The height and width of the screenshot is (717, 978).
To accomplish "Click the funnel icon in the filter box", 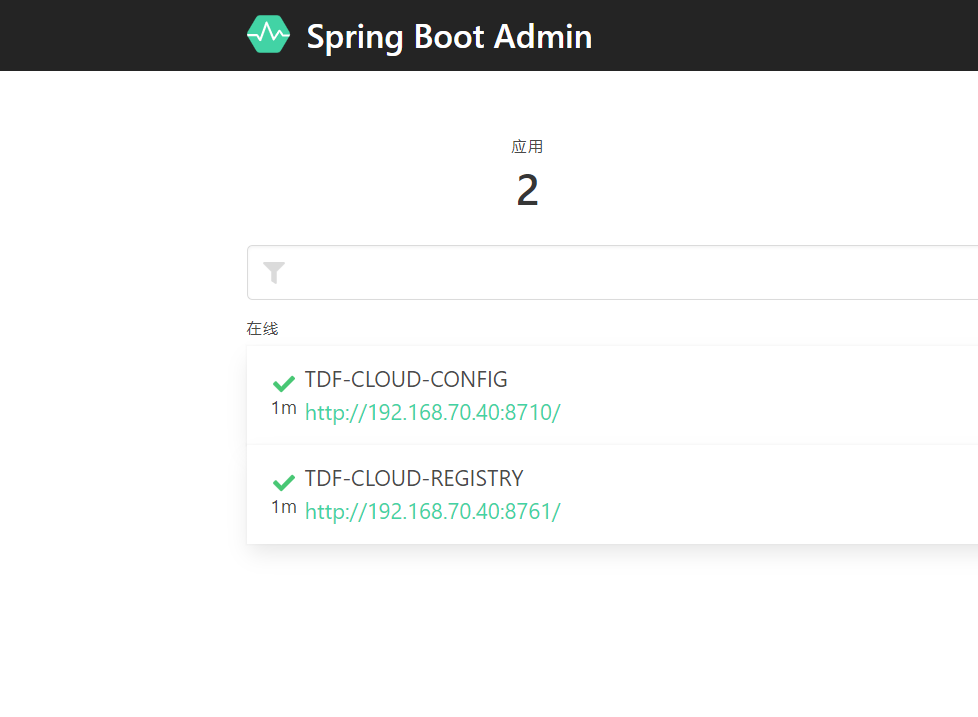I will (273, 271).
